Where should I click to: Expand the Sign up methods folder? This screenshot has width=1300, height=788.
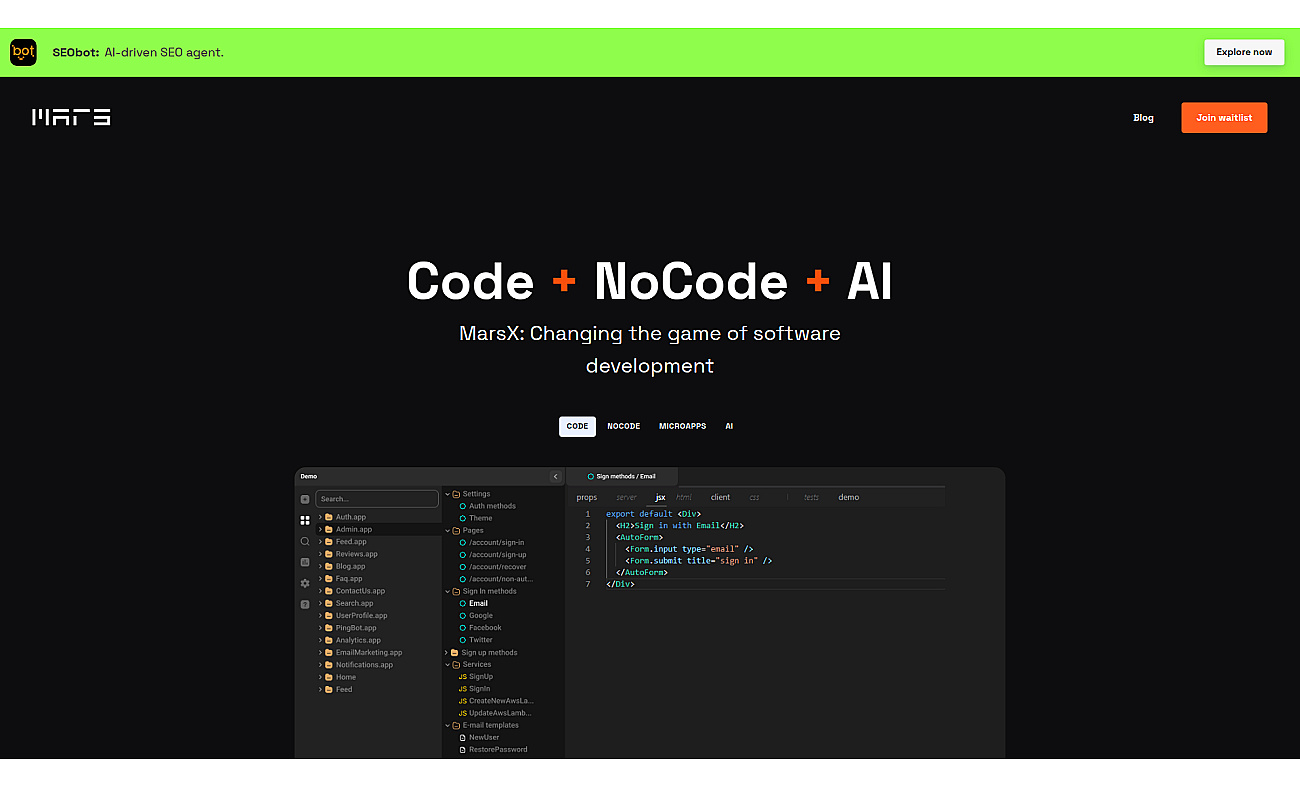click(447, 652)
